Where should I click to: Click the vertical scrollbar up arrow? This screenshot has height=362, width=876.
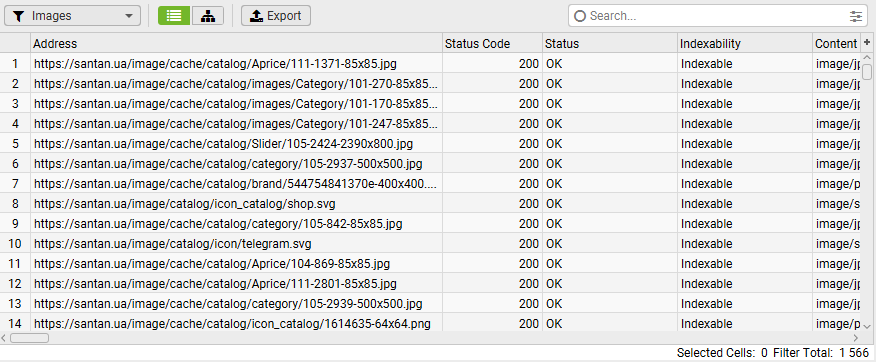867,58
